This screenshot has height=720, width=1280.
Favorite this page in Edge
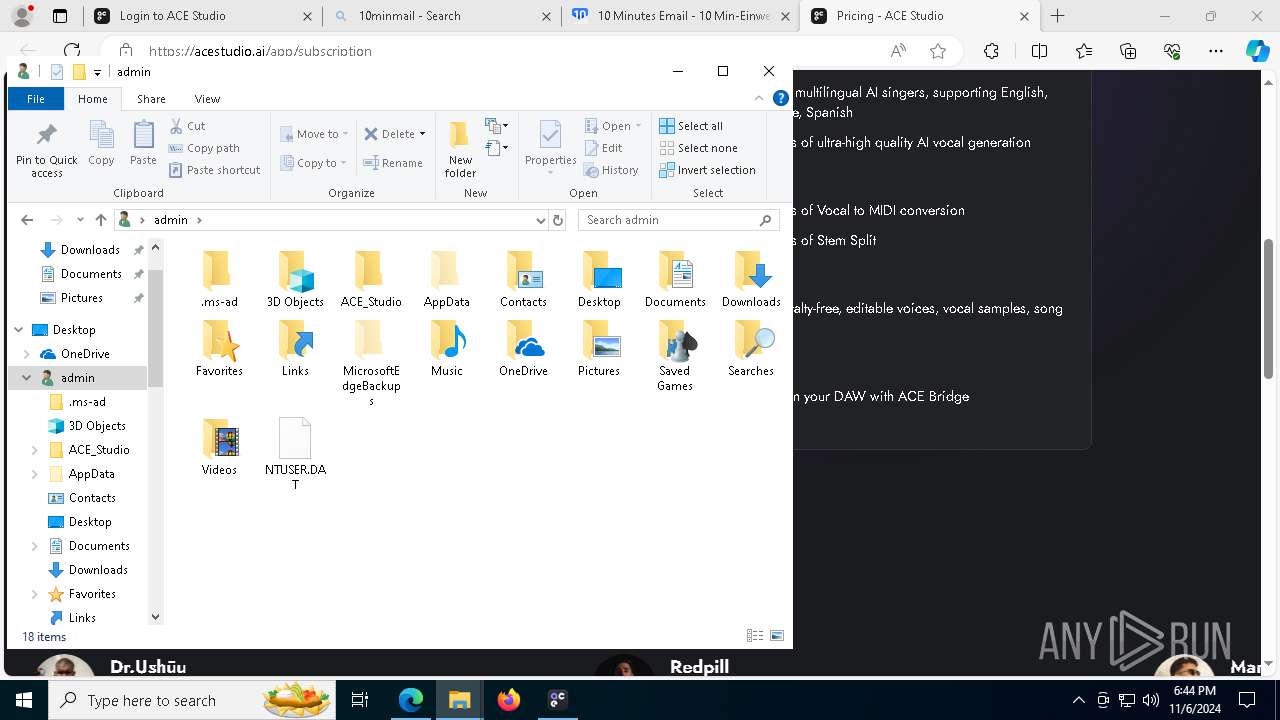point(938,51)
